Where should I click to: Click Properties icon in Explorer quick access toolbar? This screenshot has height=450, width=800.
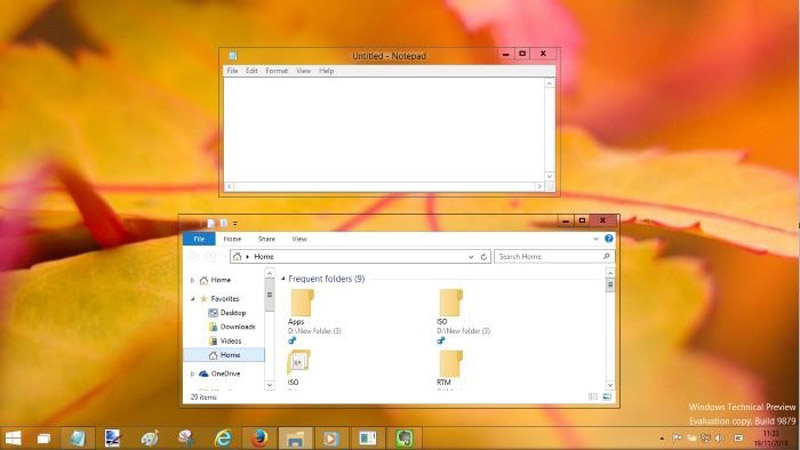(x=211, y=223)
